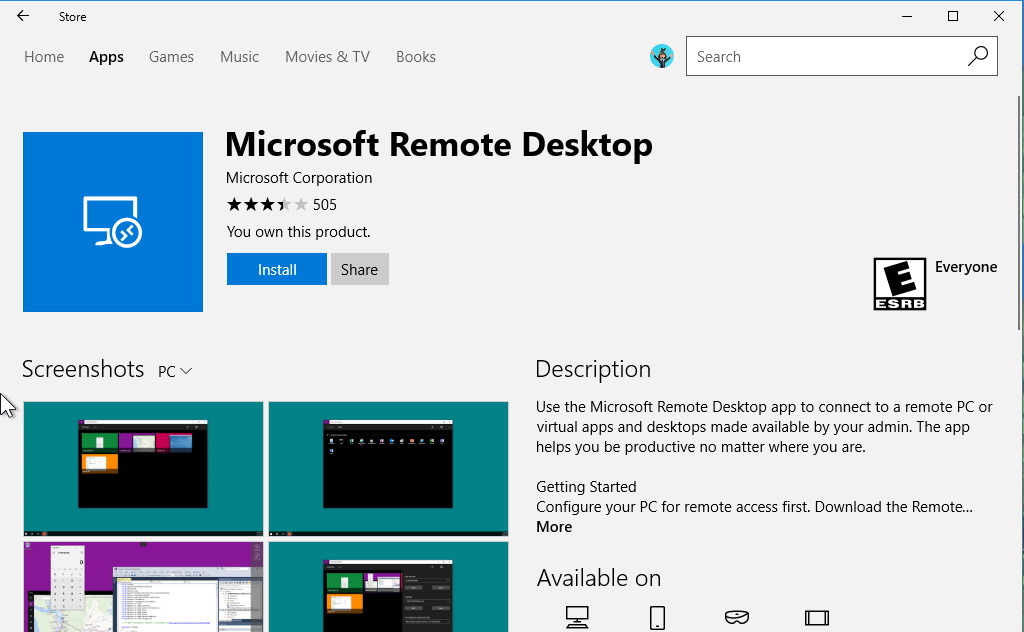The width and height of the screenshot is (1024, 632).
Task: Click the Share button
Action: tap(359, 269)
